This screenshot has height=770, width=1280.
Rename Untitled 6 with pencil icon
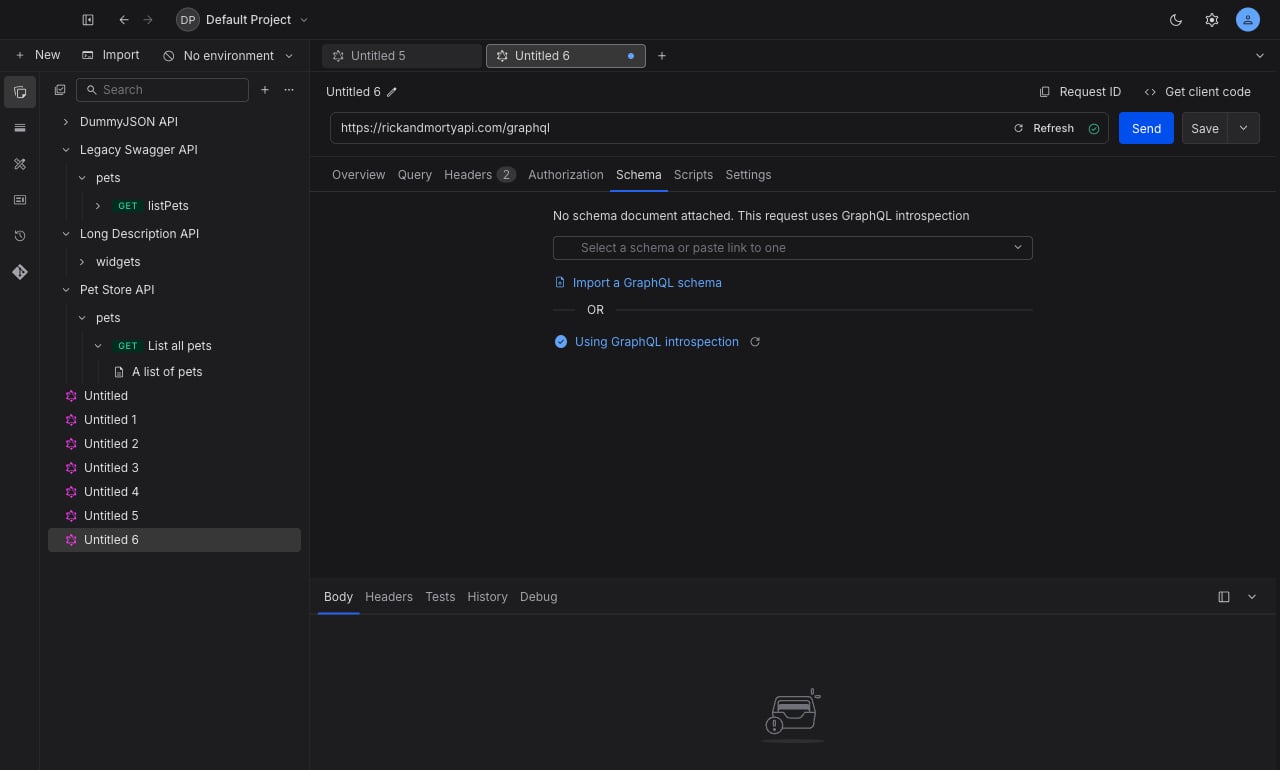tap(392, 92)
